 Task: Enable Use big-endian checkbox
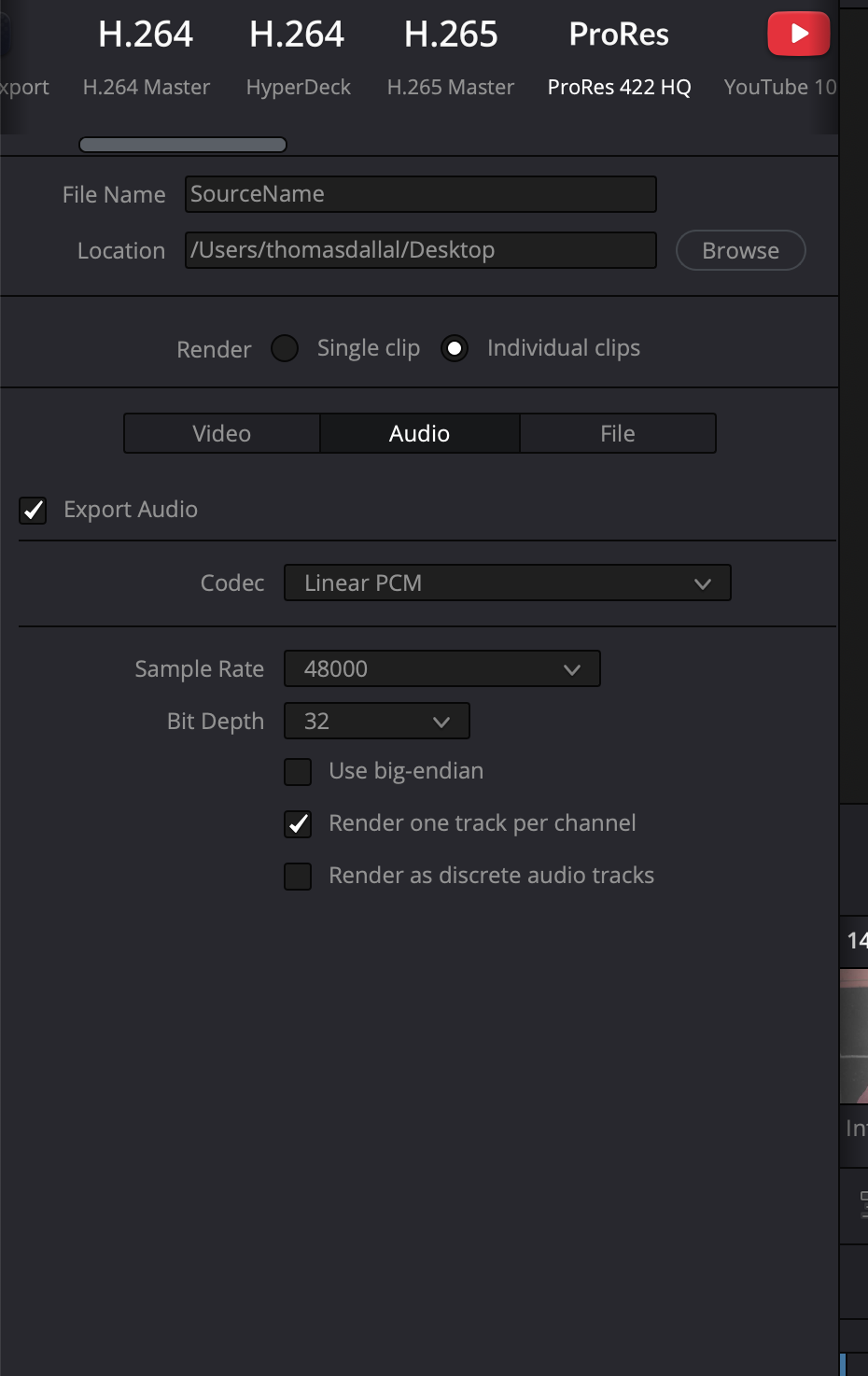click(298, 772)
